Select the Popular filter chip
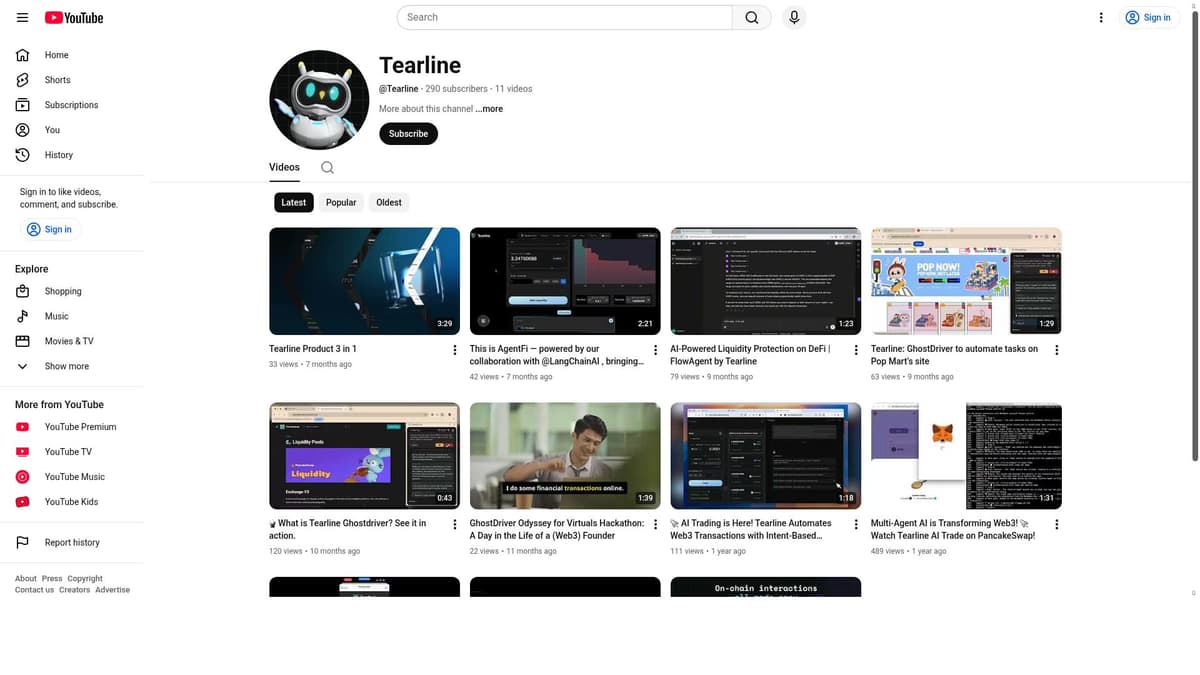The width and height of the screenshot is (1200, 675). coord(341,202)
